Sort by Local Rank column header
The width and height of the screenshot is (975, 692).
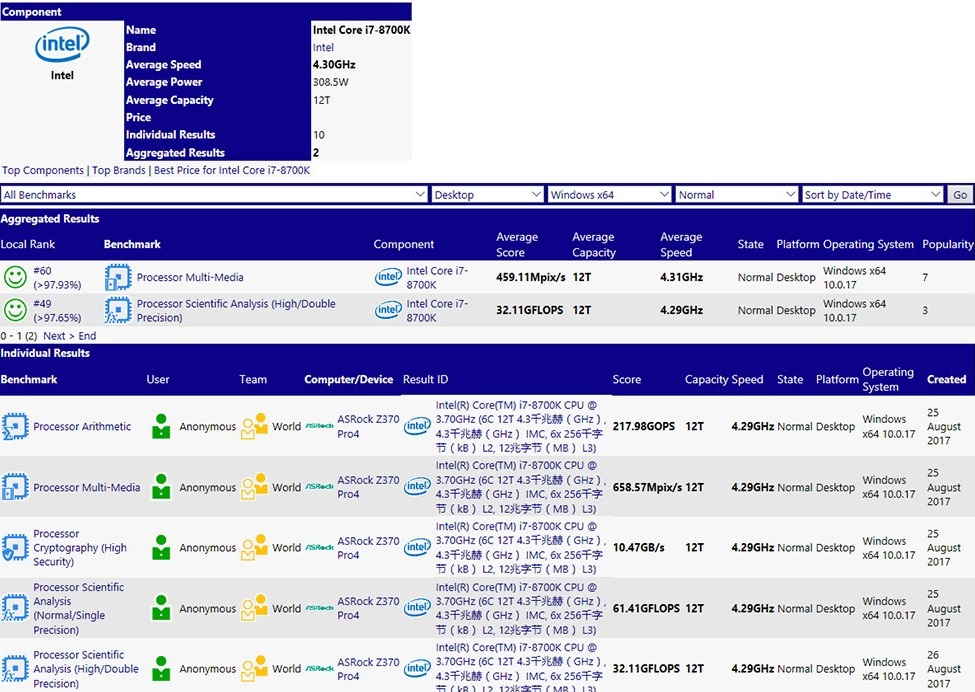pos(28,244)
